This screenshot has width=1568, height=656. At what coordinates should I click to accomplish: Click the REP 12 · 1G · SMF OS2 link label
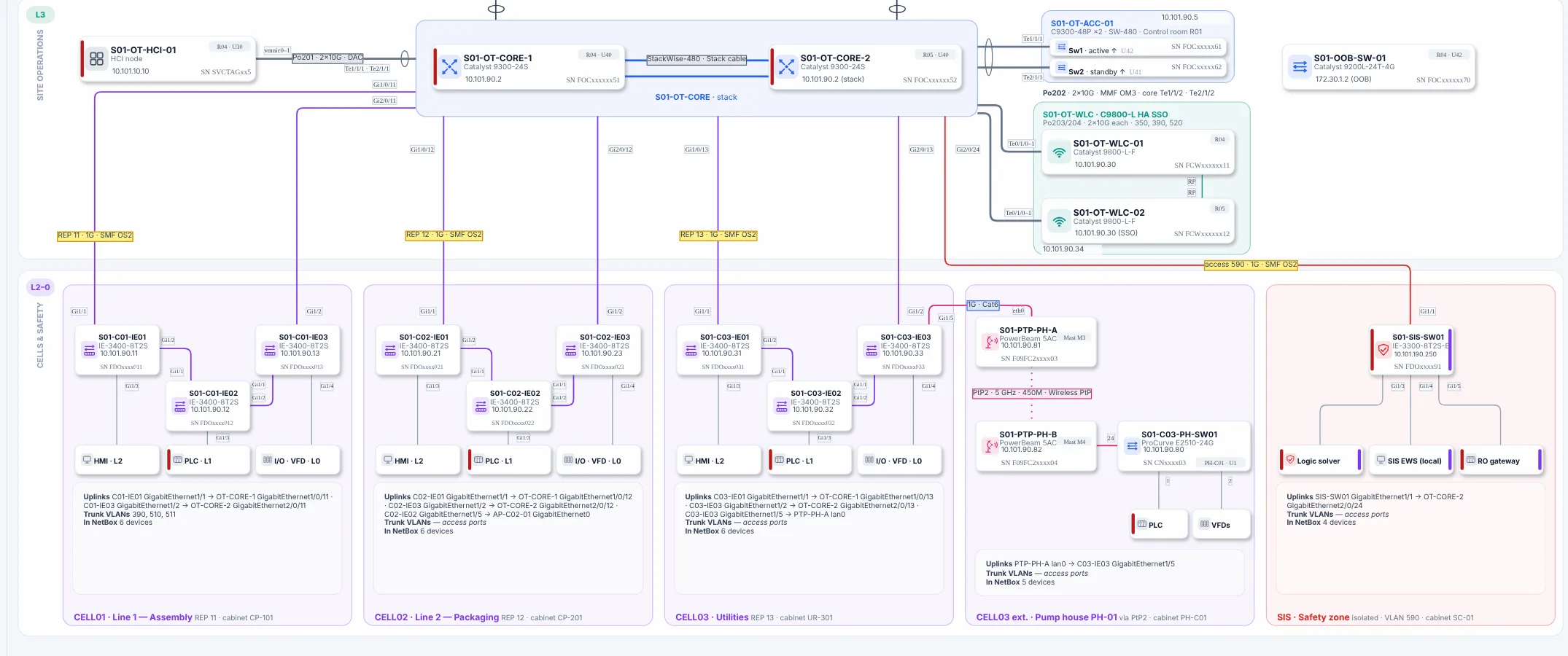pos(443,235)
